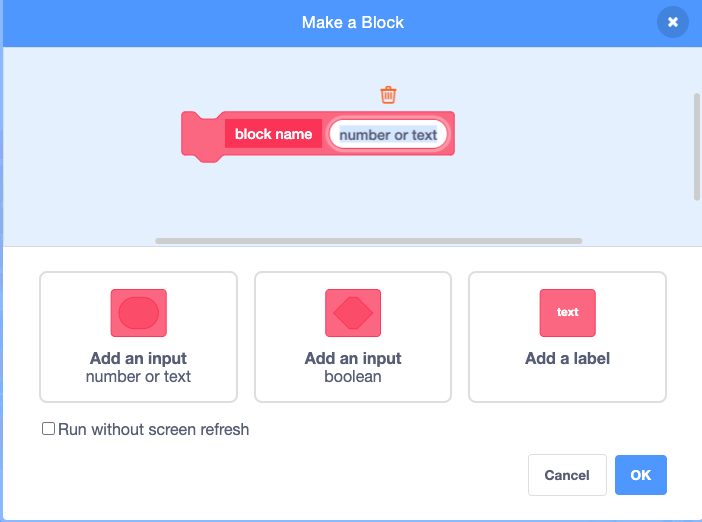Select the 'block name' label field
This screenshot has width=702, height=522.
[x=273, y=133]
